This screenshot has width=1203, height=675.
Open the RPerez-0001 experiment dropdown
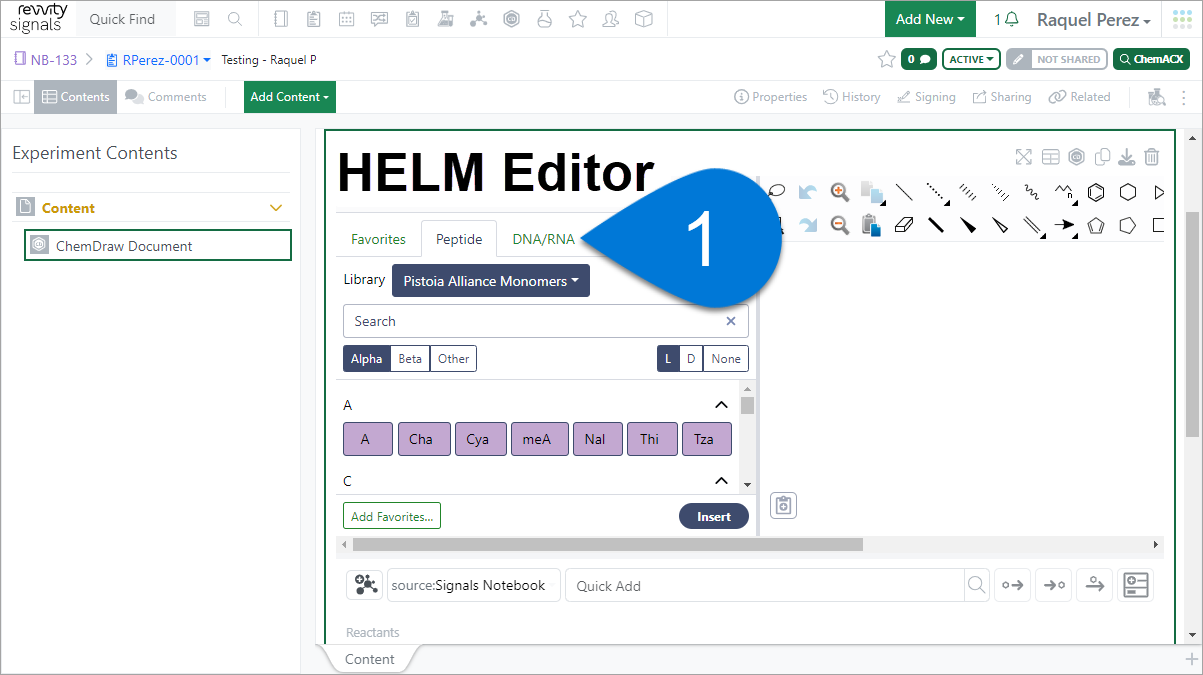click(159, 60)
